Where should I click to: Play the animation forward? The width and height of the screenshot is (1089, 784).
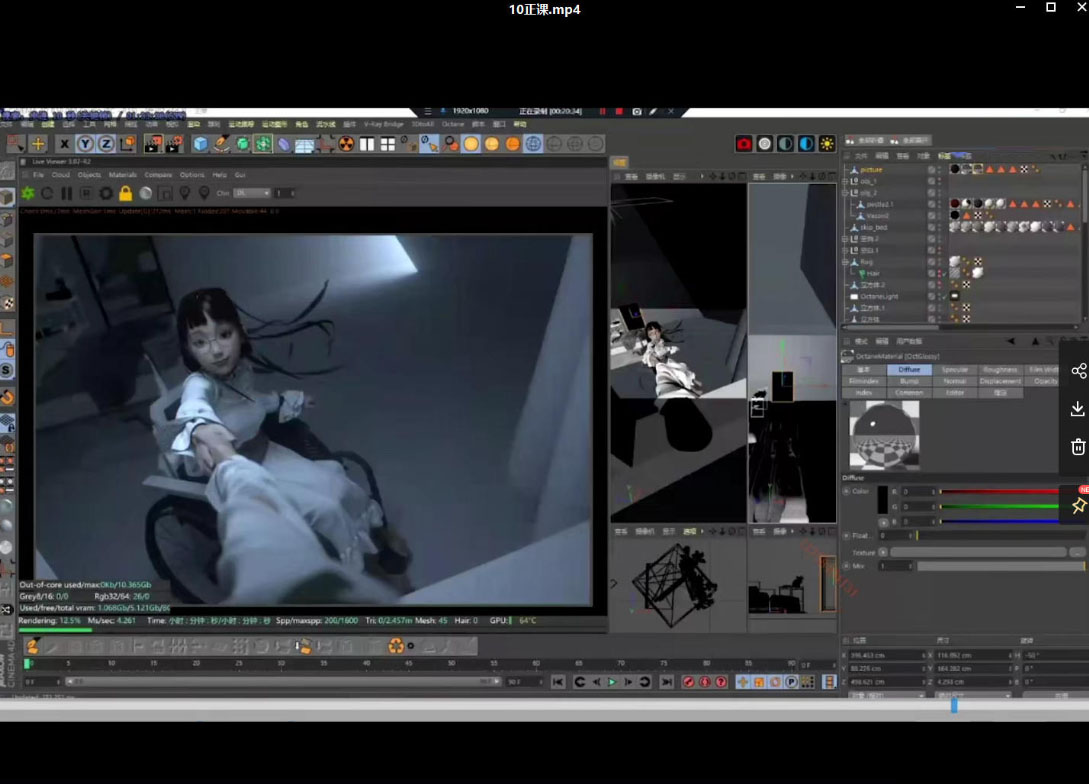pos(612,682)
